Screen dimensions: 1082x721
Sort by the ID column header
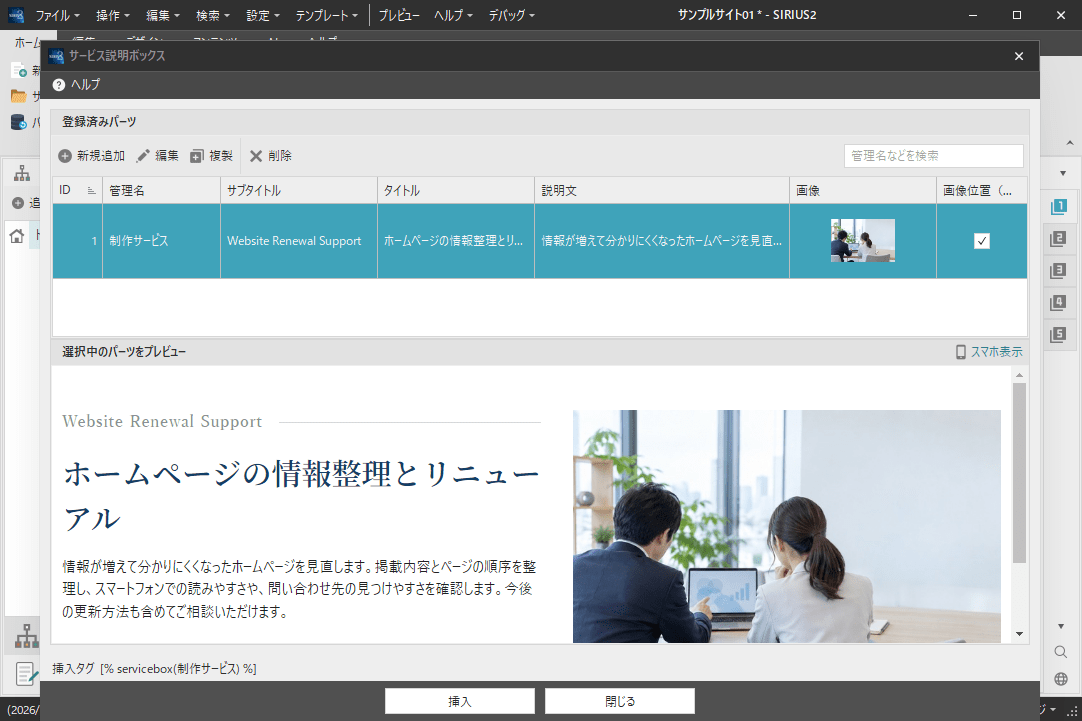[x=77, y=190]
